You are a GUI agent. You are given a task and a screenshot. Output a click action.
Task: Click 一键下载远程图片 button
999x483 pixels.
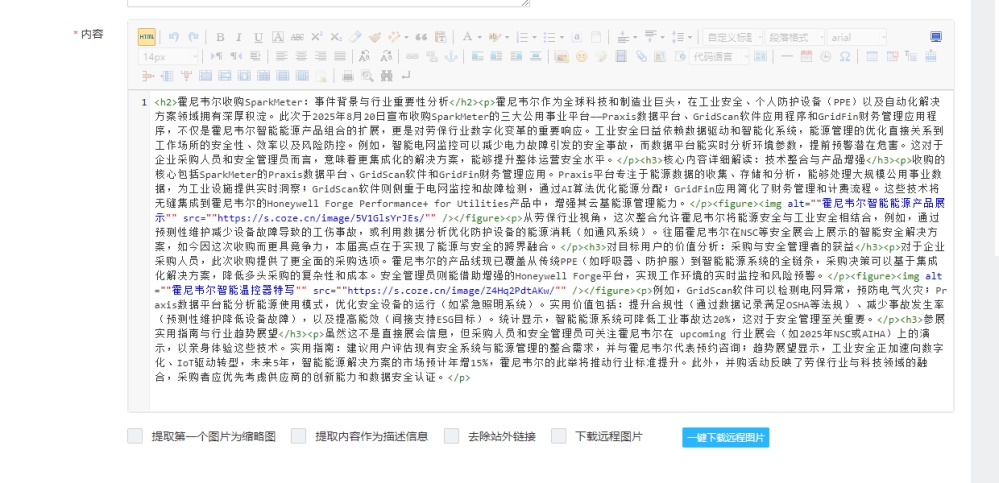coord(726,437)
